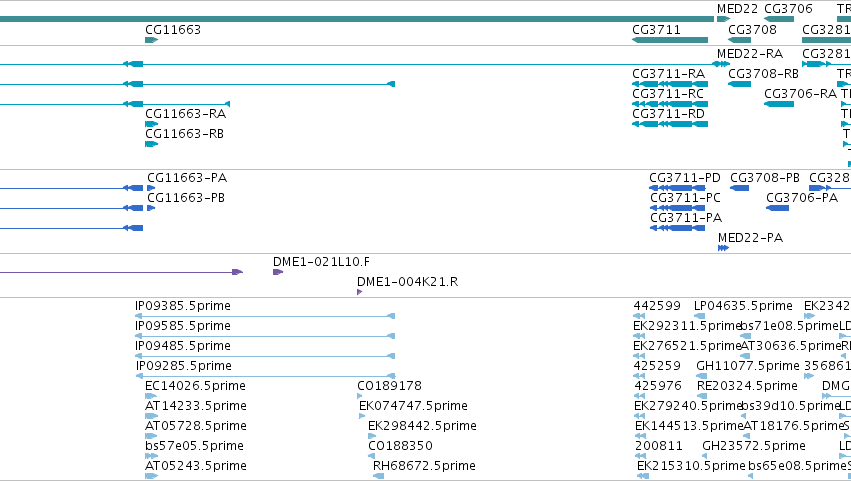The height and width of the screenshot is (481, 851).
Task: Select the CO189178 EST feature label
Action: 389,385
